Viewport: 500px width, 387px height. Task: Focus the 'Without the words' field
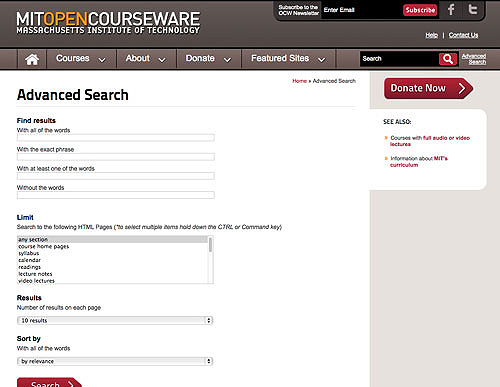116,195
